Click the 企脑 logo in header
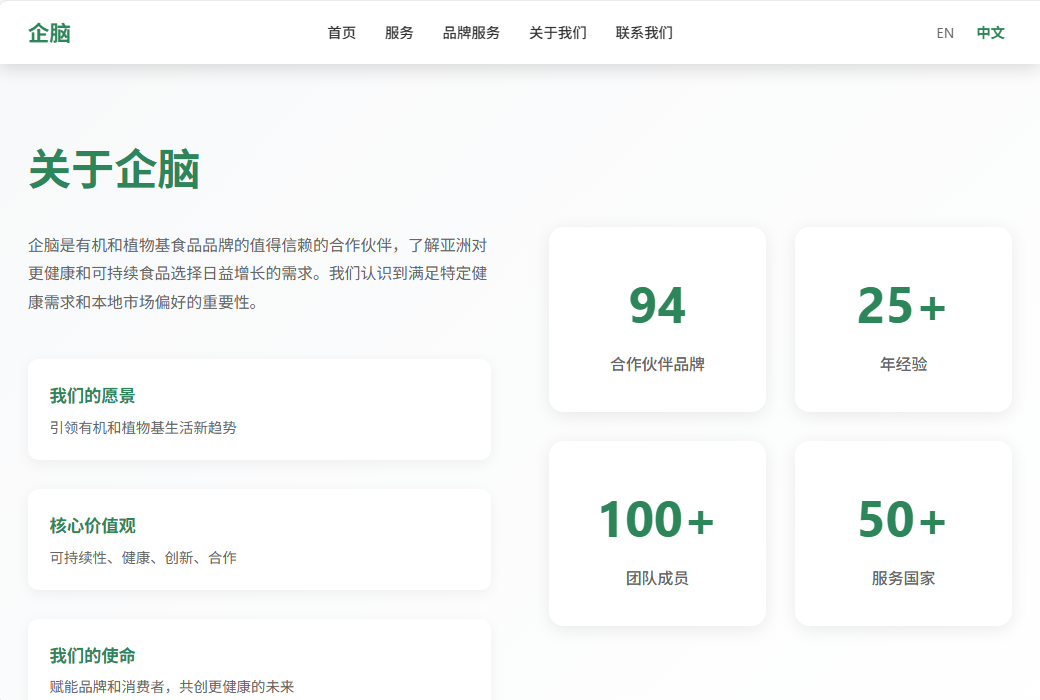This screenshot has height=700, width=1040. pos(49,33)
